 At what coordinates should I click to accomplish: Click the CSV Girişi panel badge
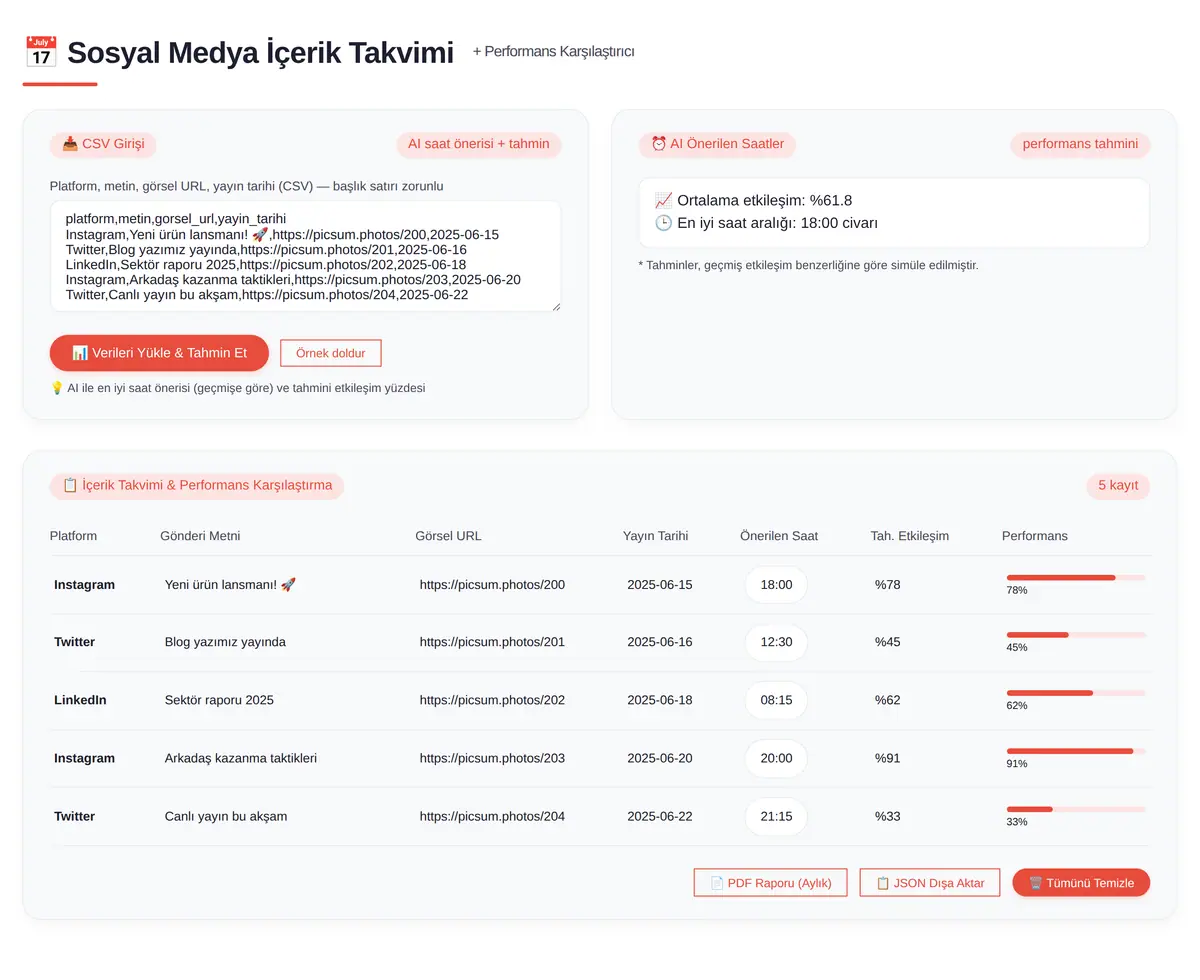pyautogui.click(x=103, y=144)
